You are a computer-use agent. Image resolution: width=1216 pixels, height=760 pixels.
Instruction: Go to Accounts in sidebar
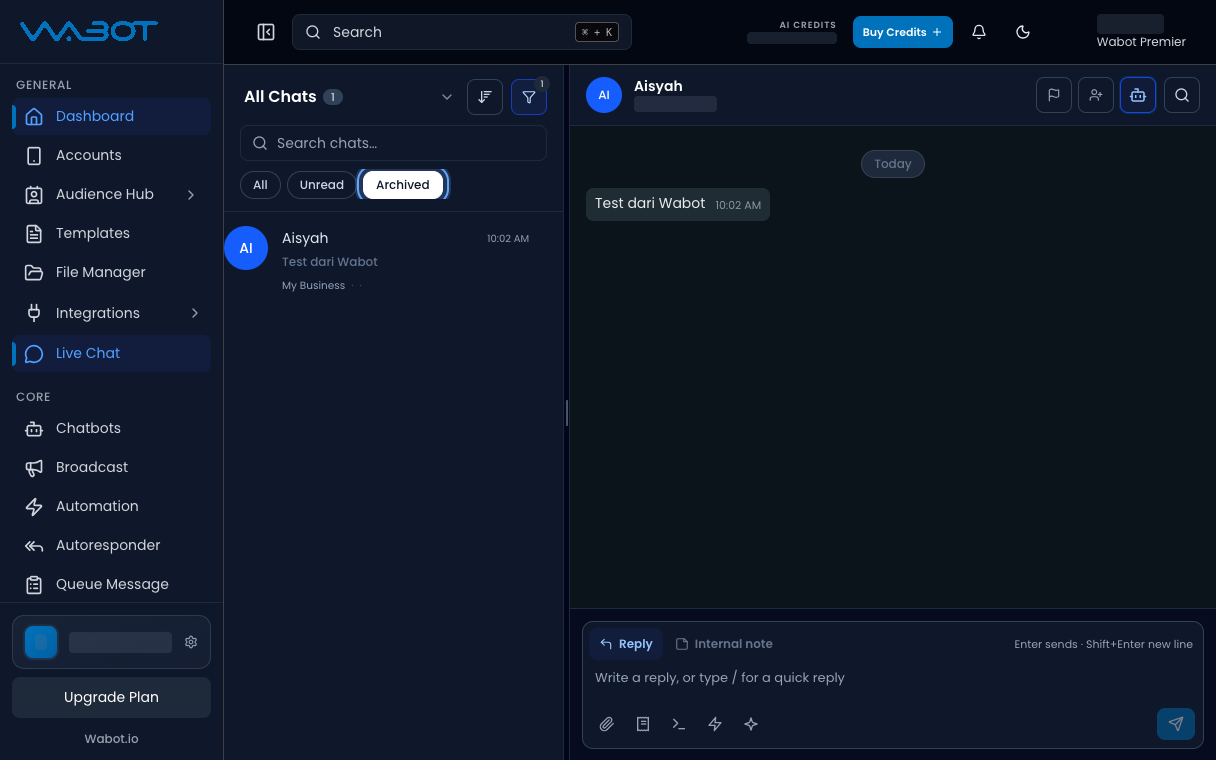tap(111, 155)
